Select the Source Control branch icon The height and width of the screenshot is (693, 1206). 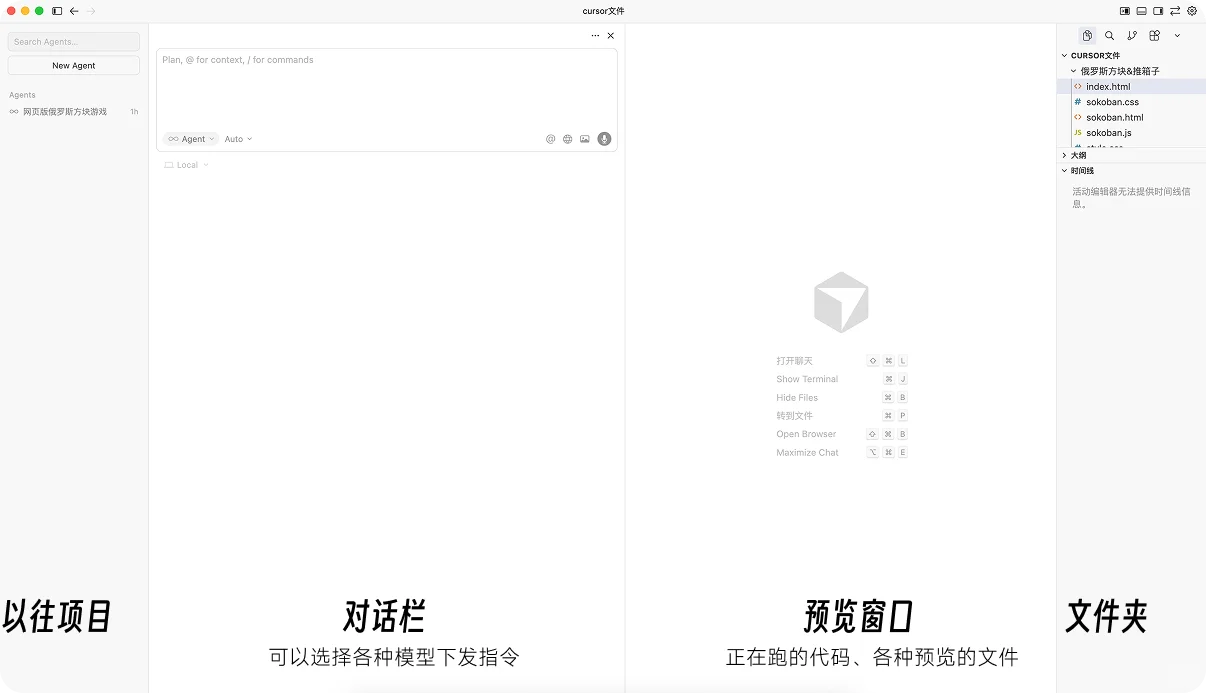click(1132, 35)
